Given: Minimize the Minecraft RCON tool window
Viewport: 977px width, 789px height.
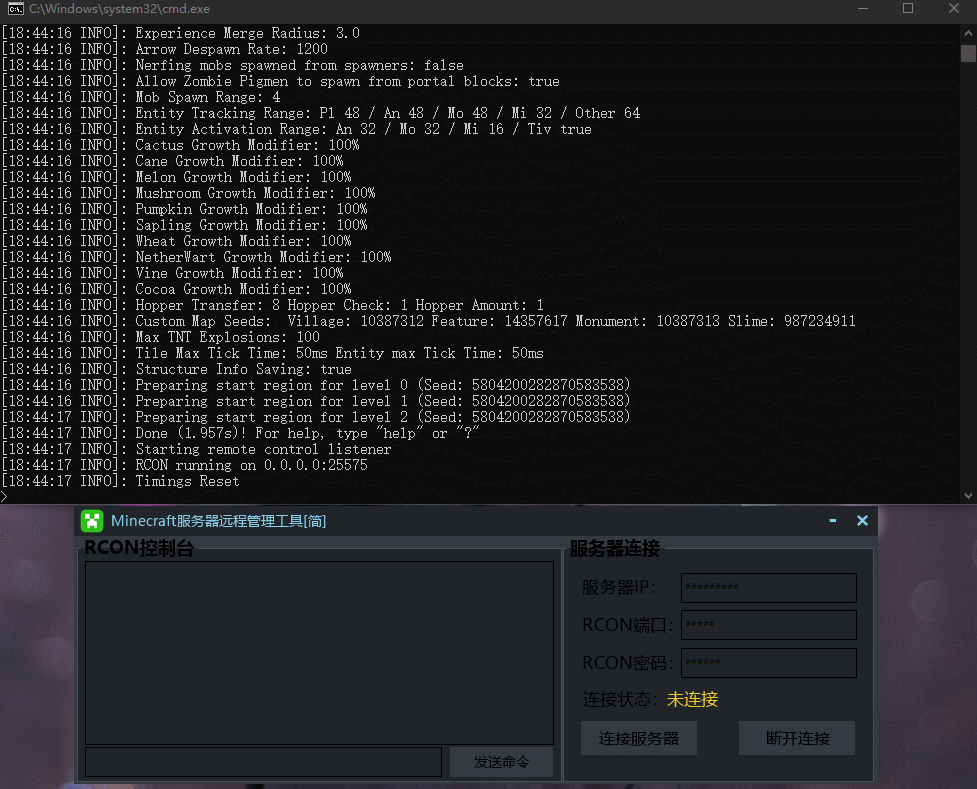Looking at the screenshot, I should [833, 521].
